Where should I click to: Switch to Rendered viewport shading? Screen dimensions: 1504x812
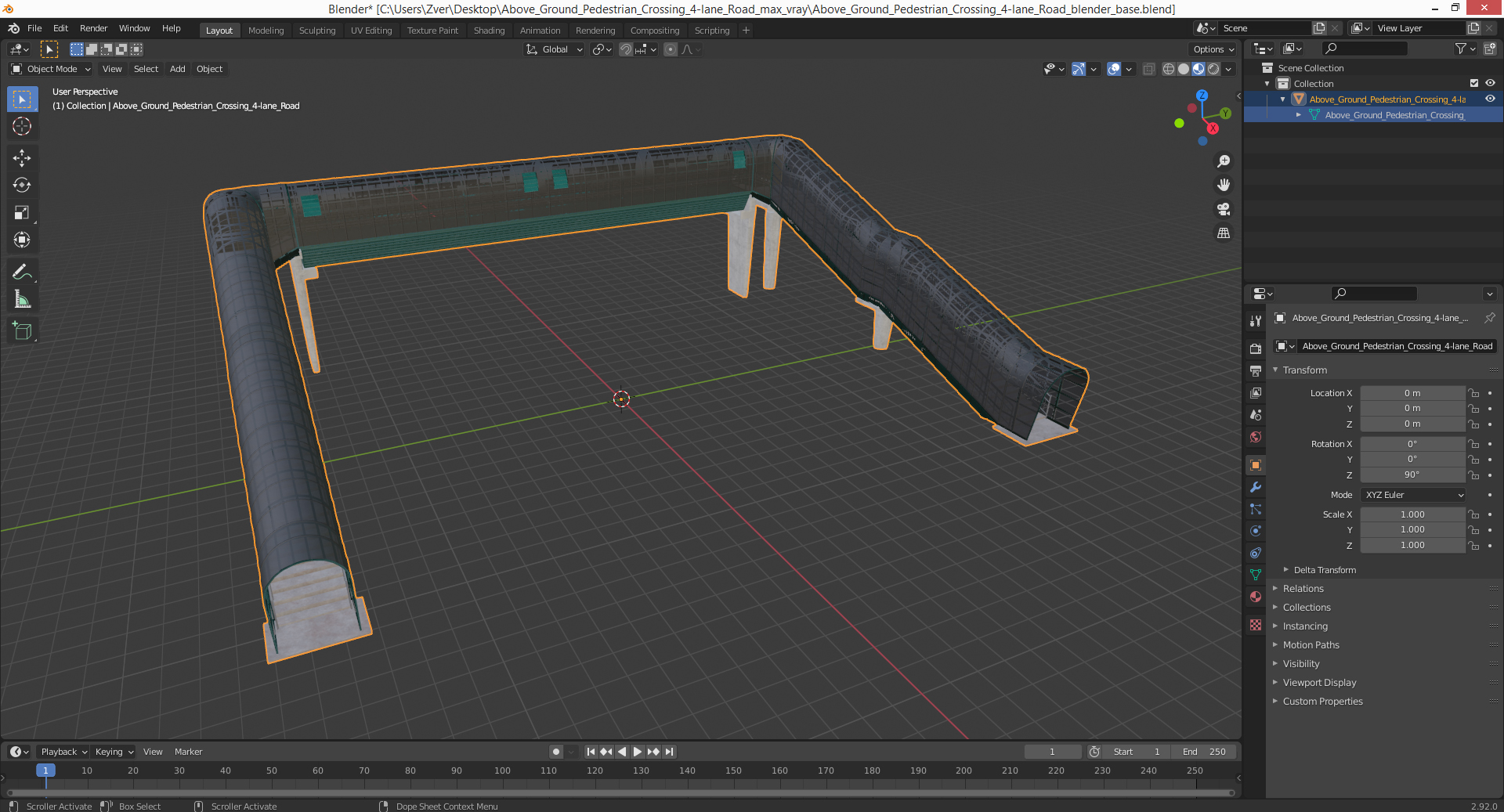coord(1213,69)
